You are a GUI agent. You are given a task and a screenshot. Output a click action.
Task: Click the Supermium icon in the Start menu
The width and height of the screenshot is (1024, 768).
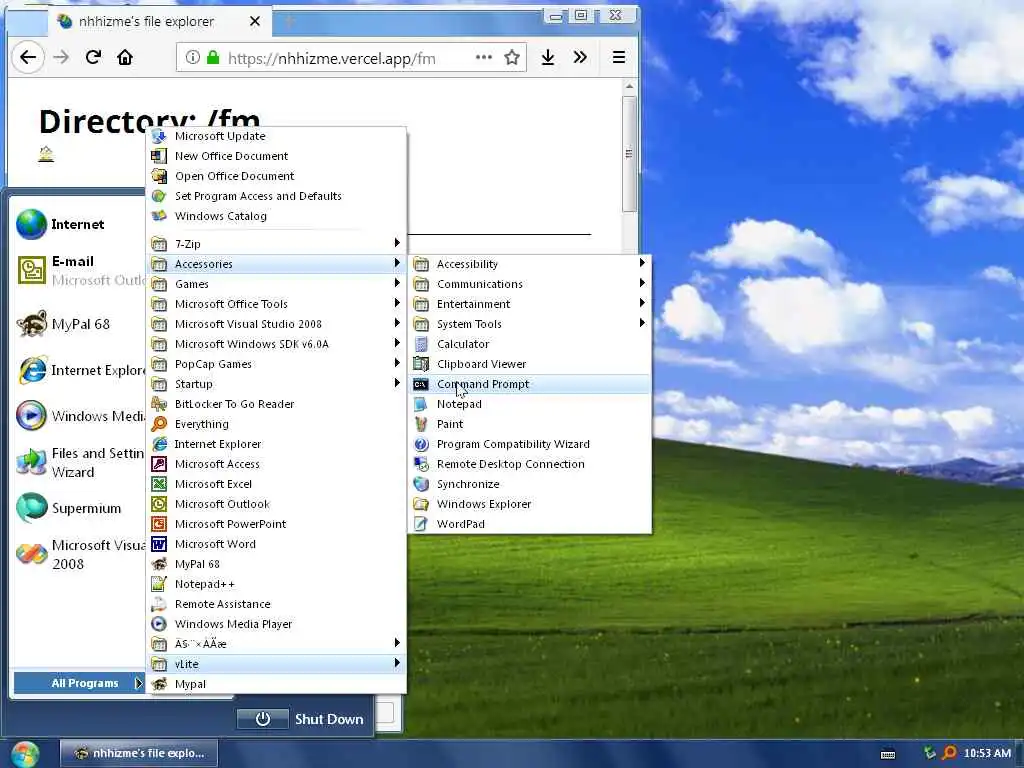(31, 508)
